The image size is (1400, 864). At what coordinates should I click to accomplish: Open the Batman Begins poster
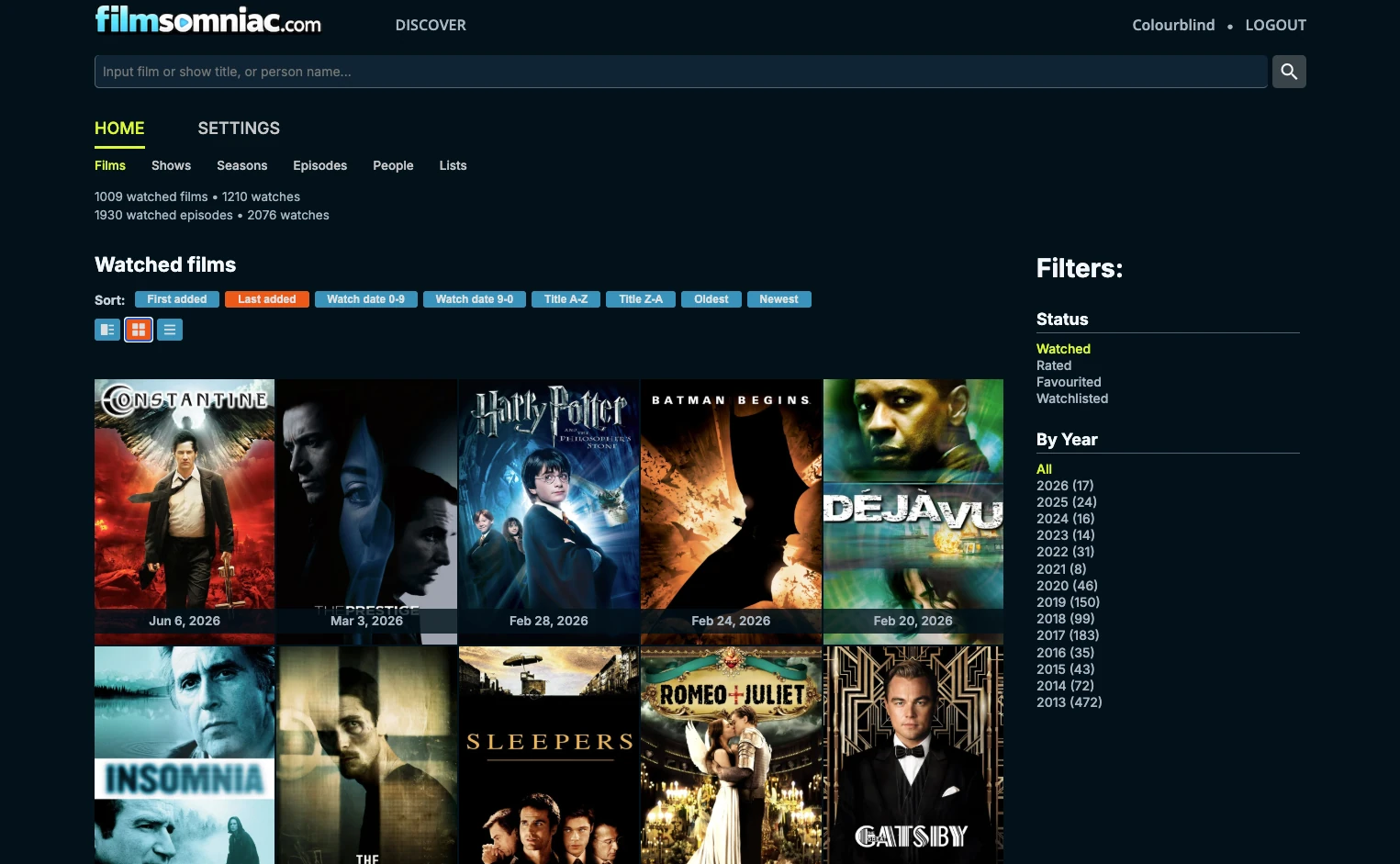tap(731, 511)
